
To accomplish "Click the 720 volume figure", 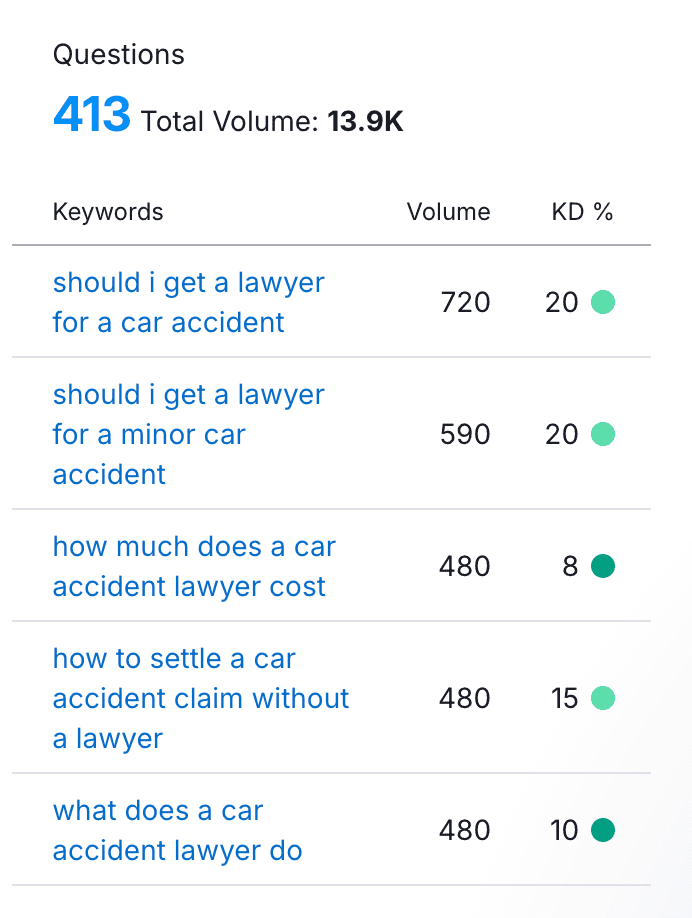I will pyautogui.click(x=464, y=302).
